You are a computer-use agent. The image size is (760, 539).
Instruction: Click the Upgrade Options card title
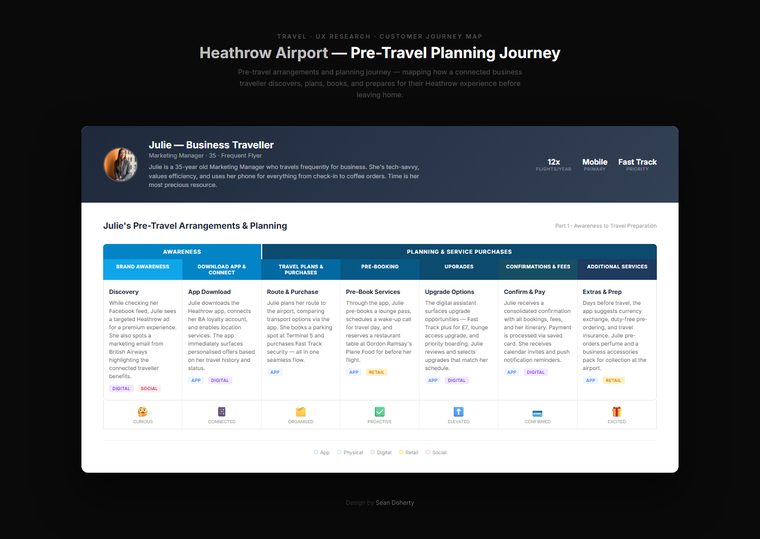coord(449,292)
